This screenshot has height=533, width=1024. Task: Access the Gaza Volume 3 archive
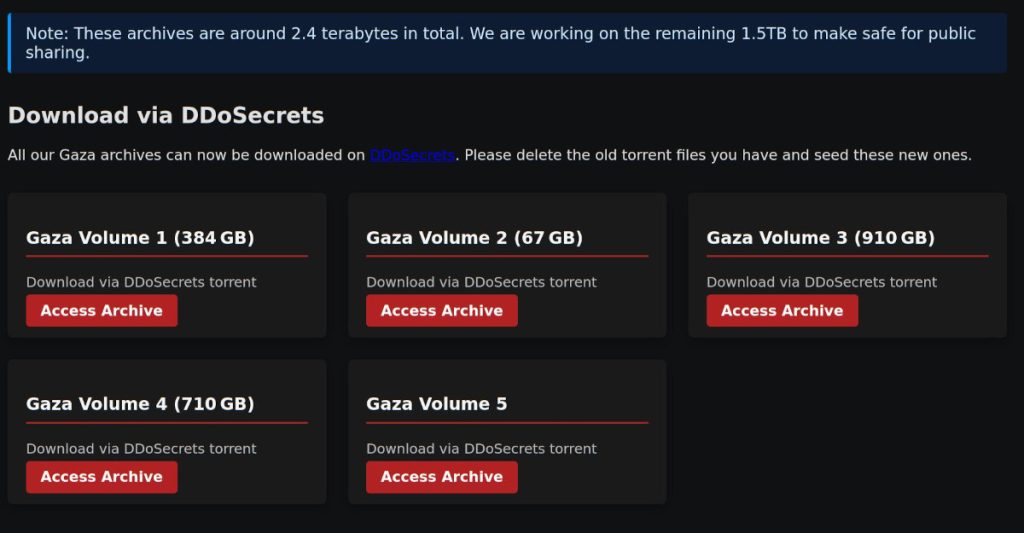782,311
